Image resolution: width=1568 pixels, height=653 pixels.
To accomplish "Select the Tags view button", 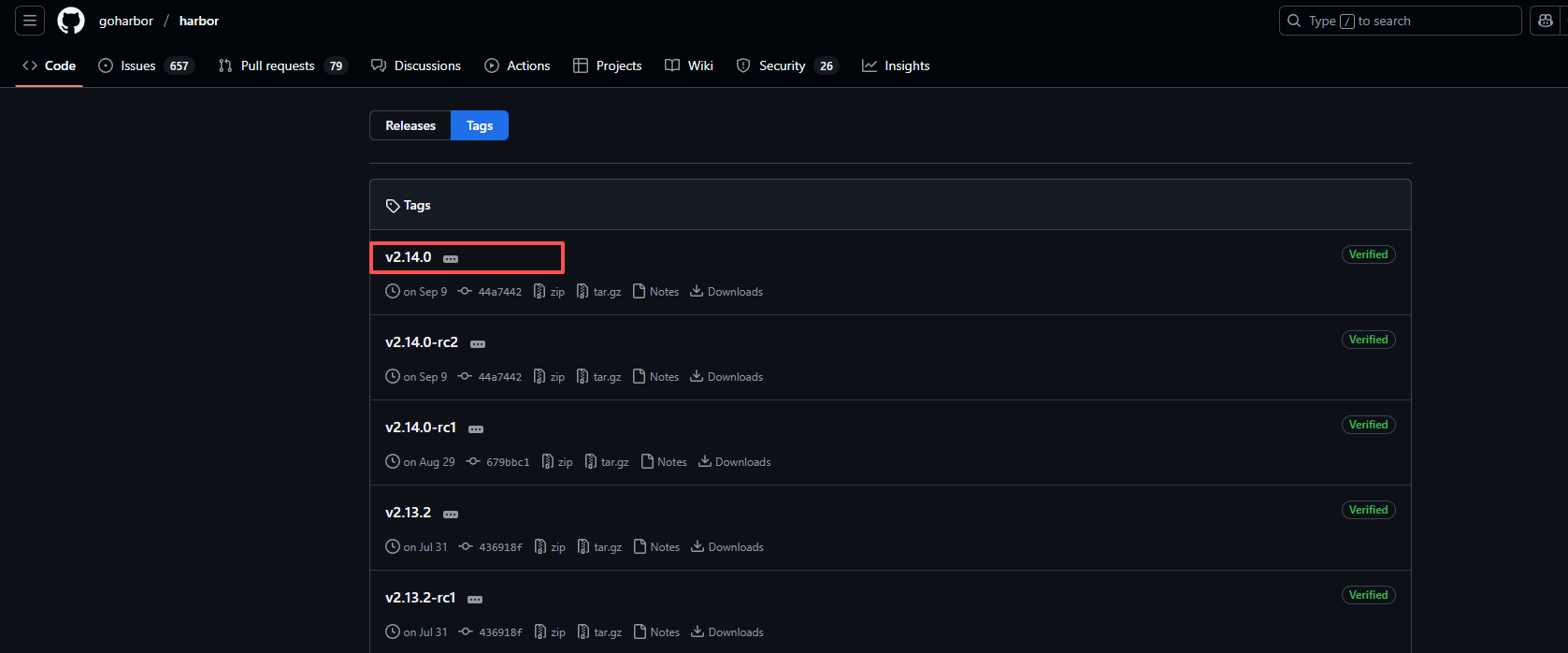I will coord(480,125).
